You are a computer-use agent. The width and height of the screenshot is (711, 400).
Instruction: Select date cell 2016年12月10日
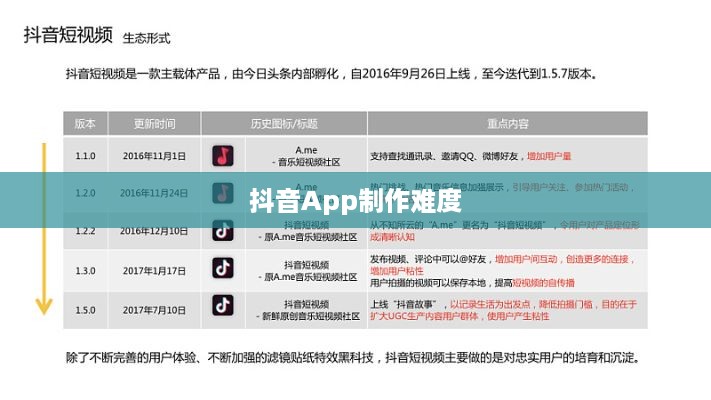(154, 231)
